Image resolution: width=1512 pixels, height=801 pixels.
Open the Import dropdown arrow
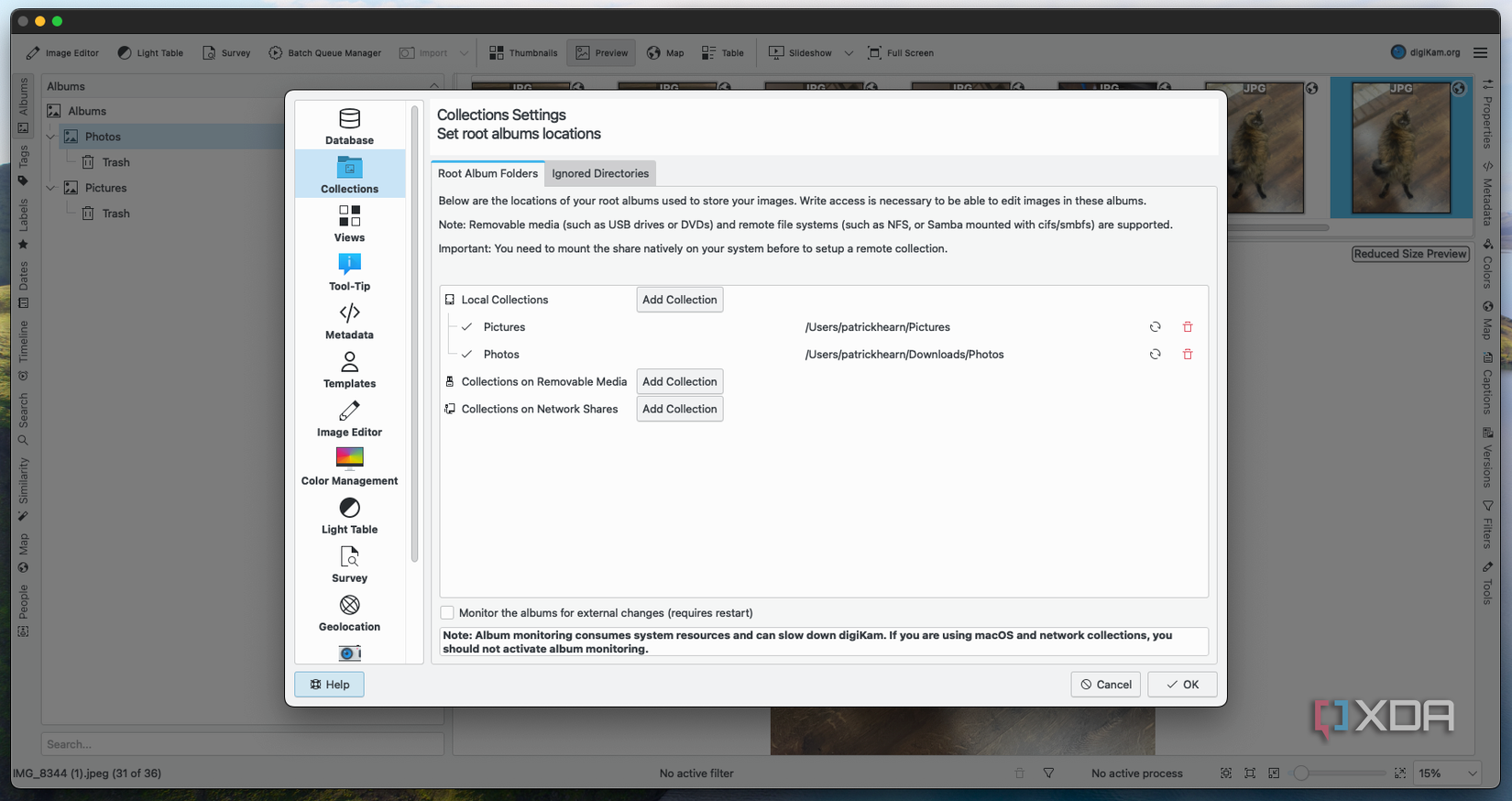point(464,53)
